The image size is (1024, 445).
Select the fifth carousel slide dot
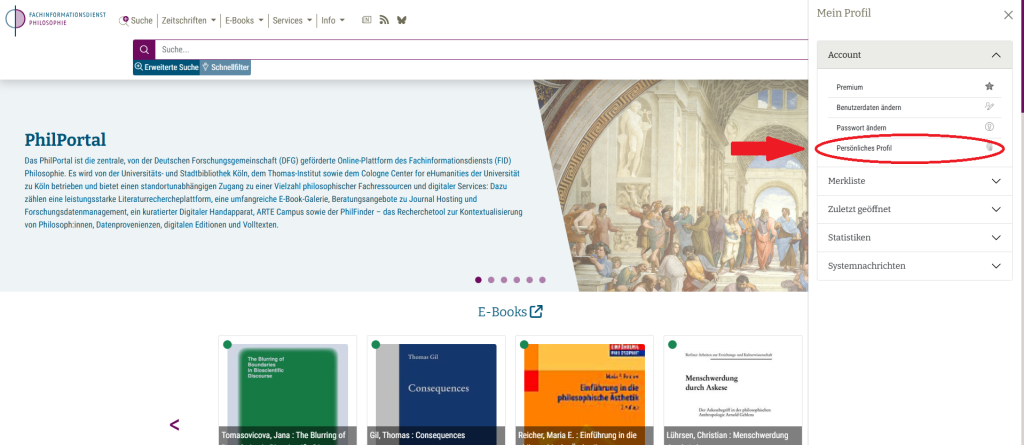point(530,280)
